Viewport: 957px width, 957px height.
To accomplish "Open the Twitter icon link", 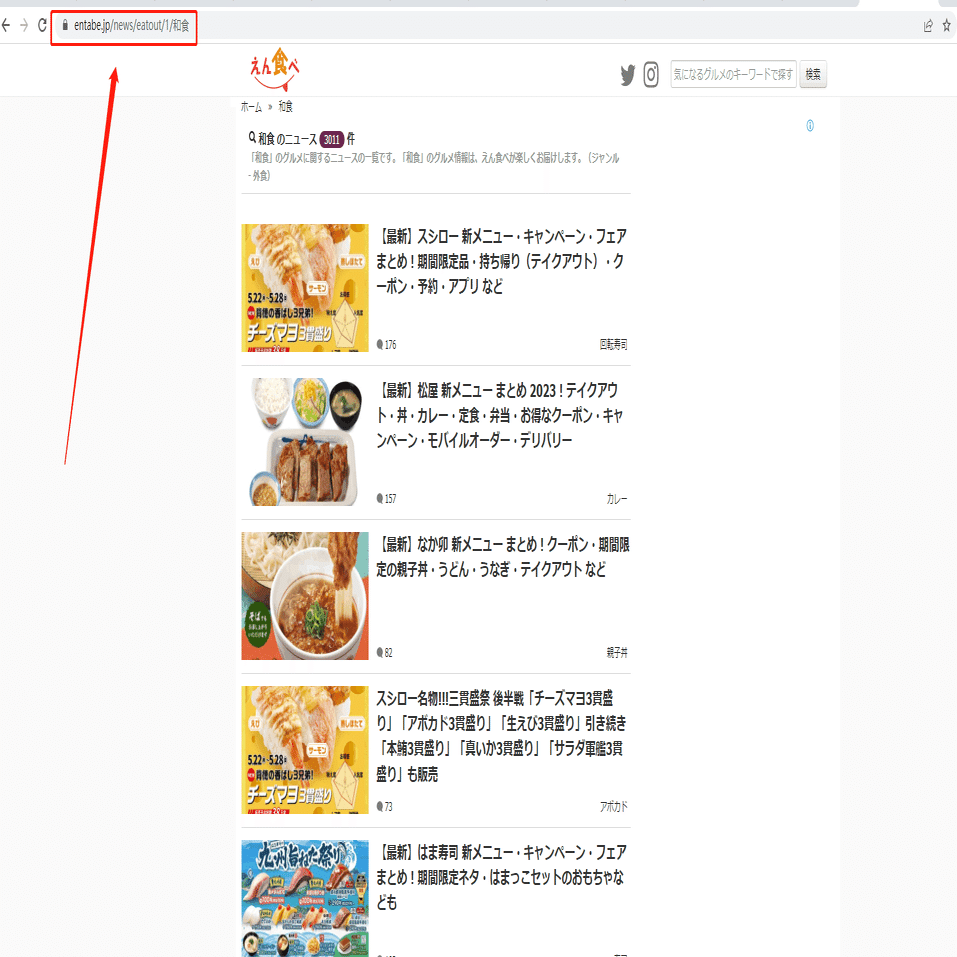I will 627,75.
